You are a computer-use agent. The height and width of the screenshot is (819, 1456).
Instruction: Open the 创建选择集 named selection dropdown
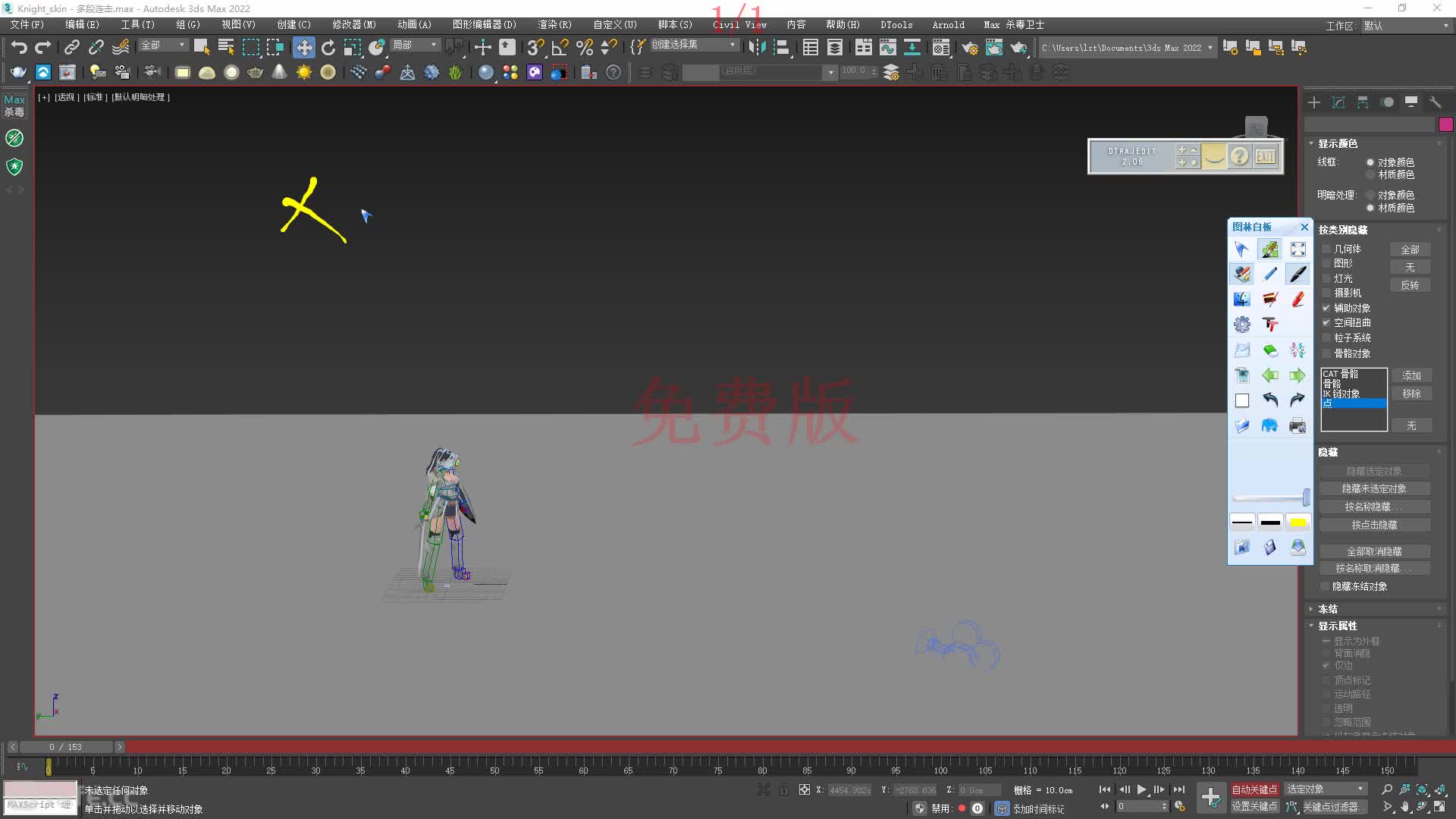[694, 45]
